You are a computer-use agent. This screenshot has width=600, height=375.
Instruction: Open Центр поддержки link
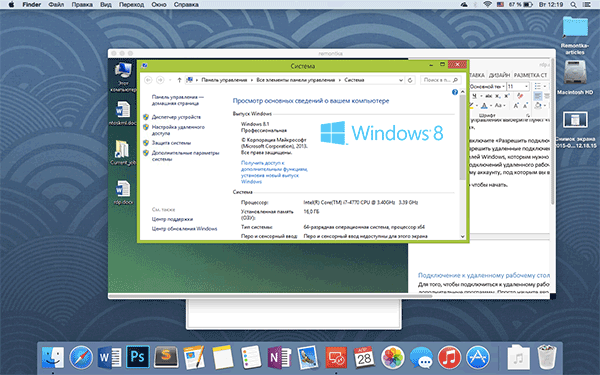pos(172,219)
